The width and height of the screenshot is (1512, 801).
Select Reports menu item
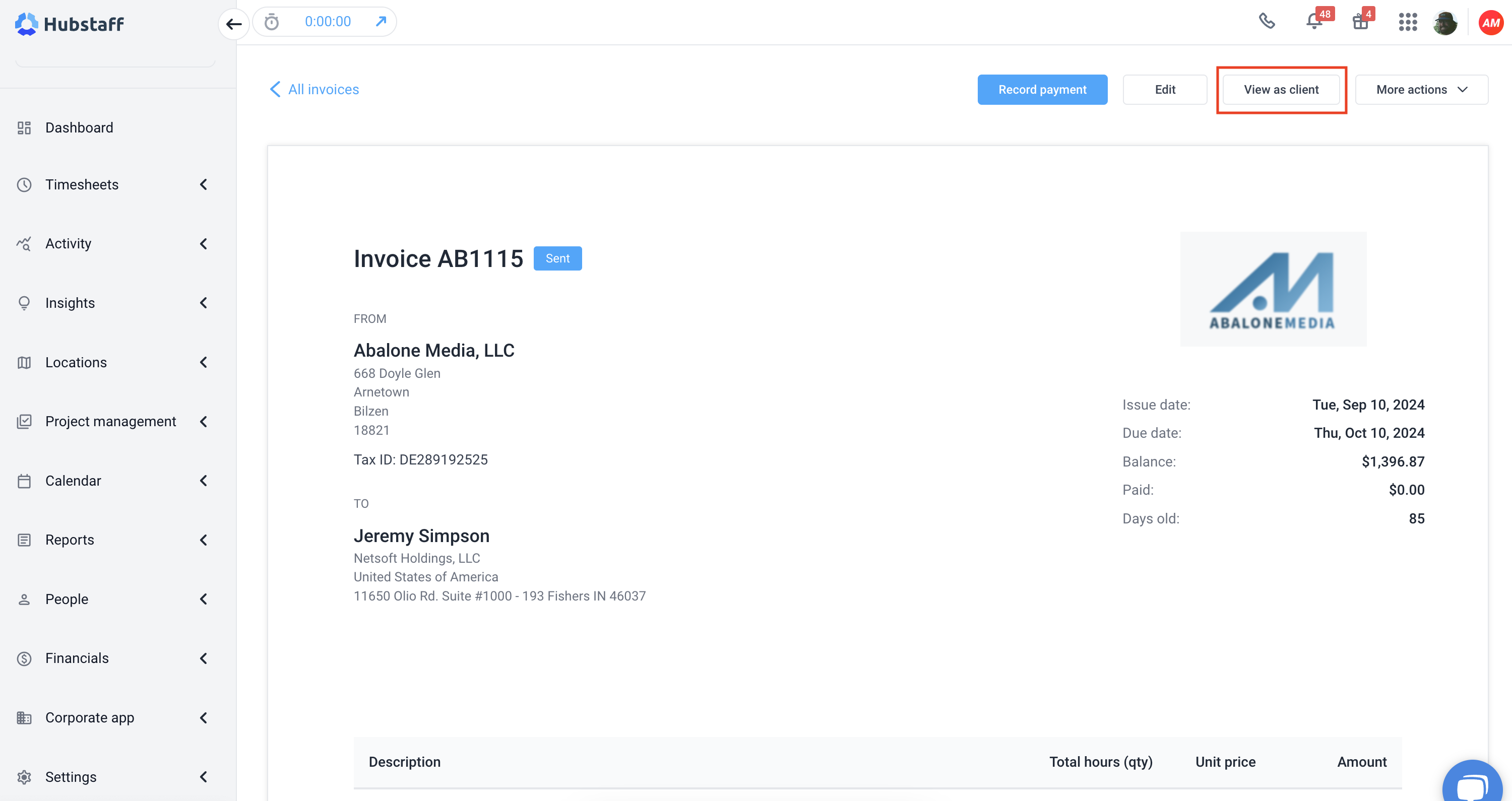coord(69,540)
